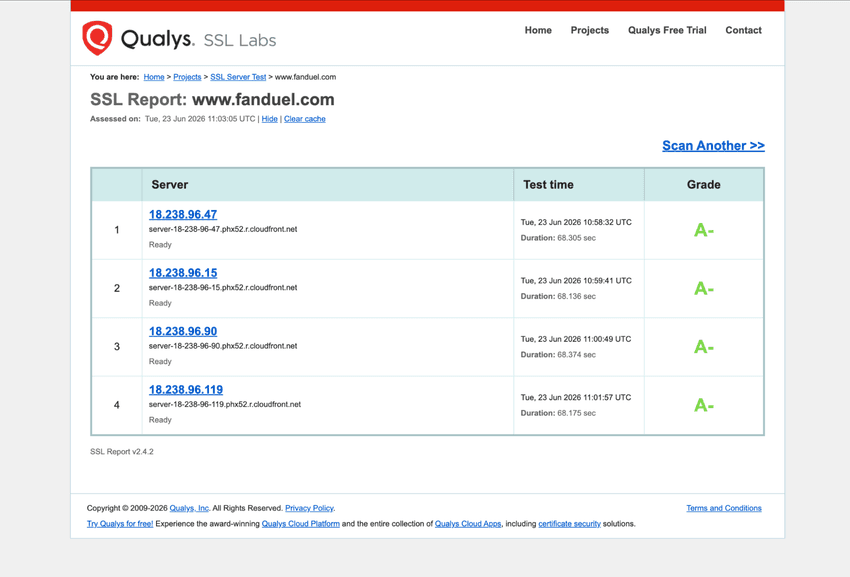Open server 18.238.96.47 report link
Image resolution: width=850 pixels, height=577 pixels.
click(183, 214)
